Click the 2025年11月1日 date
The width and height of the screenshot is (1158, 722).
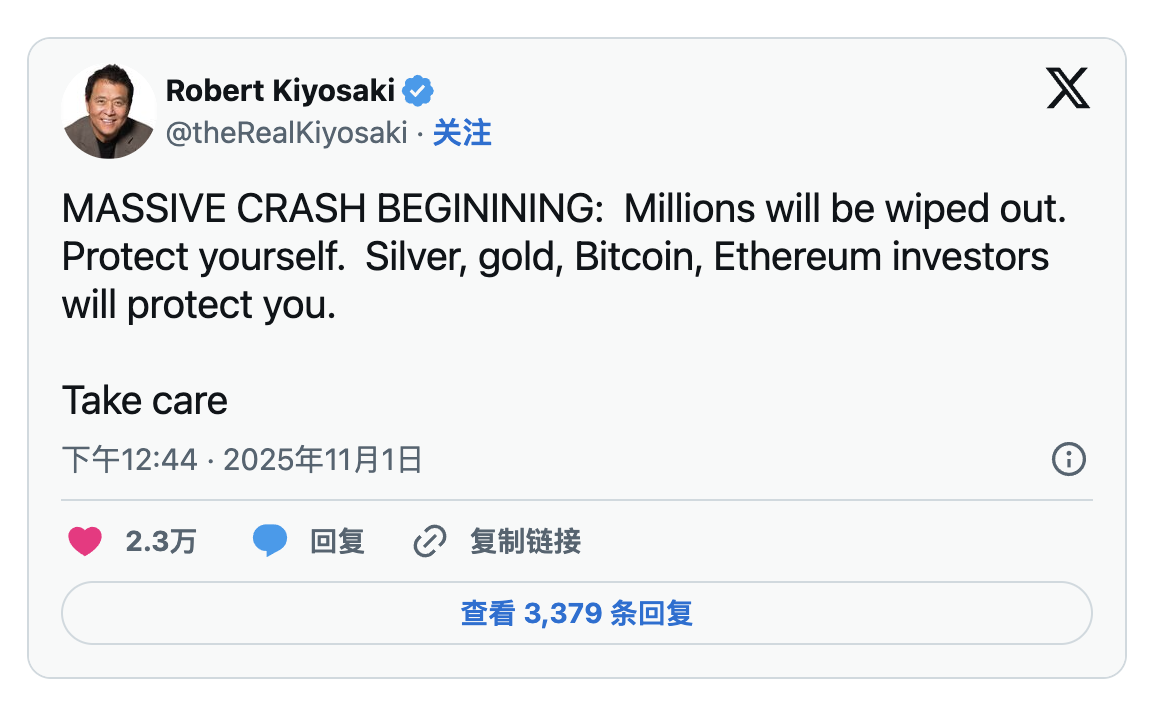(322, 460)
